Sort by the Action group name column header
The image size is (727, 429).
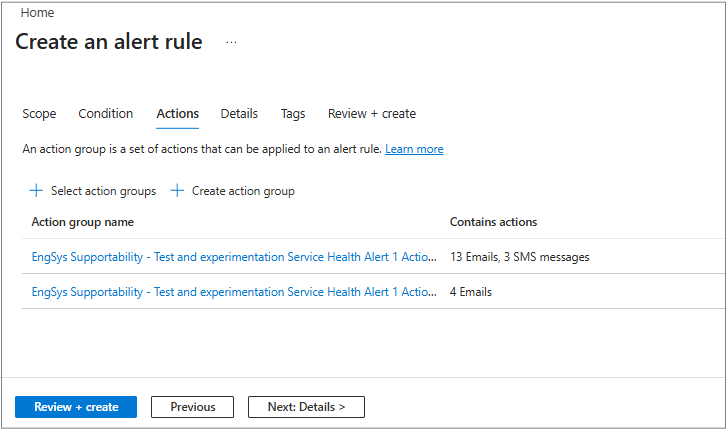pyautogui.click(x=83, y=222)
